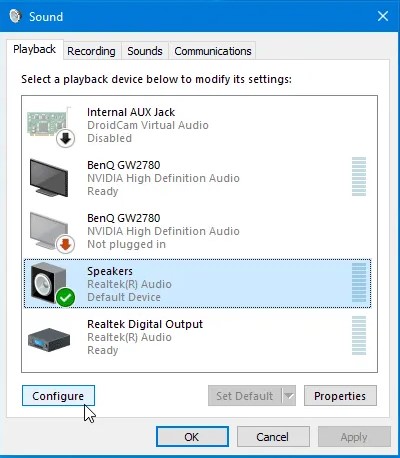
Task: Open the Sounds tab
Action: [145, 51]
